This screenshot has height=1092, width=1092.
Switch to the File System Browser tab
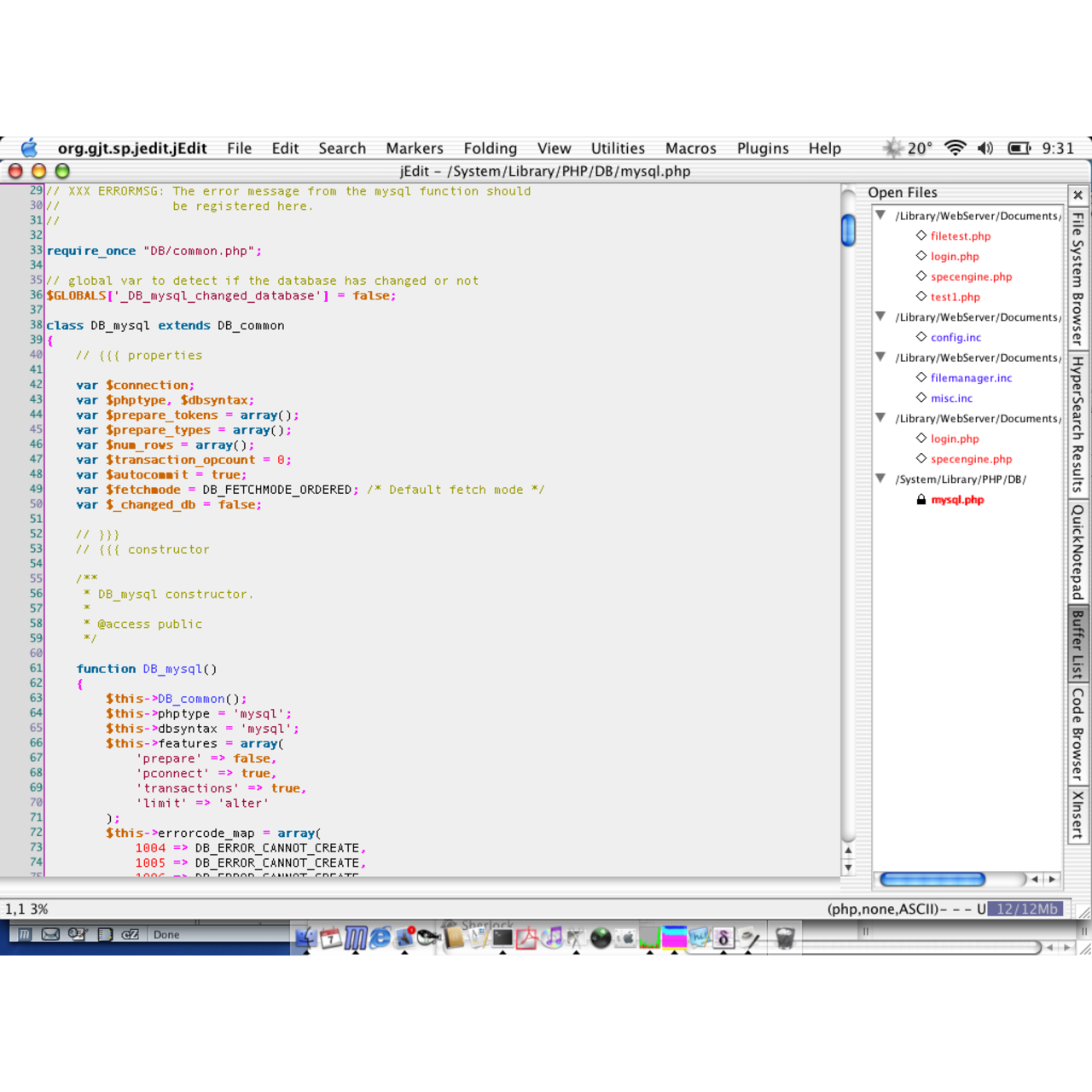point(1077,279)
